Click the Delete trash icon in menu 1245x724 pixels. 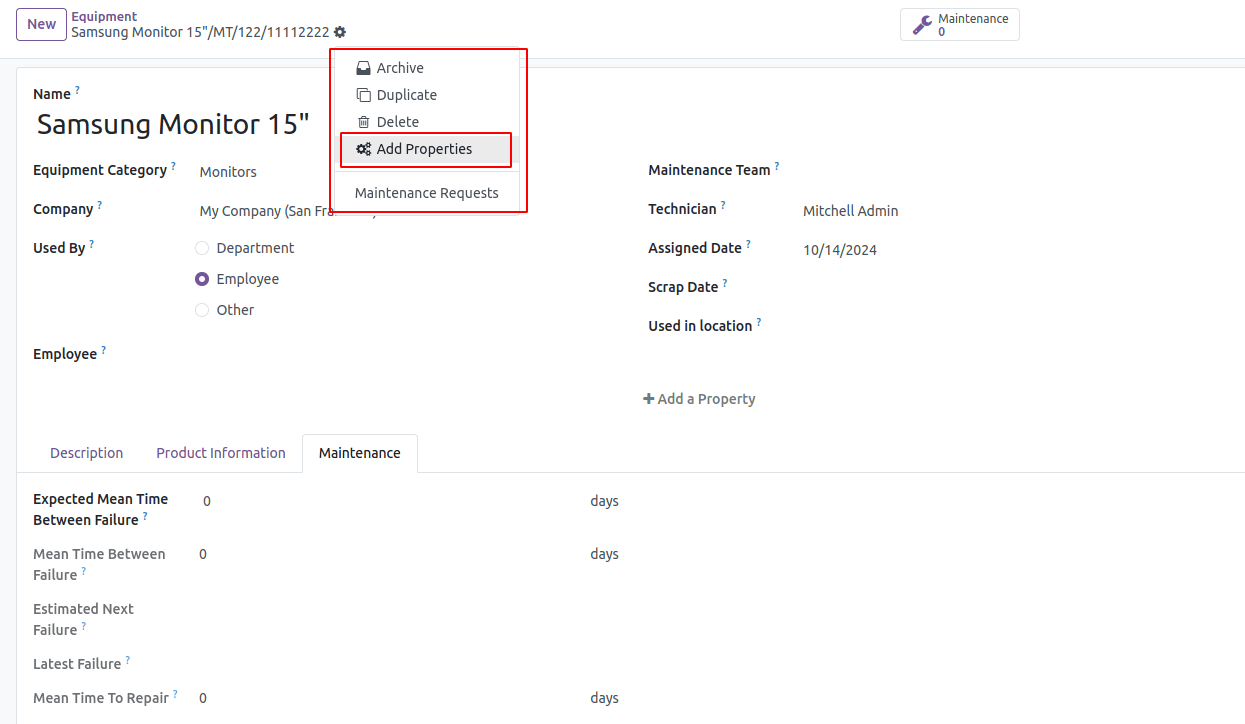point(364,122)
